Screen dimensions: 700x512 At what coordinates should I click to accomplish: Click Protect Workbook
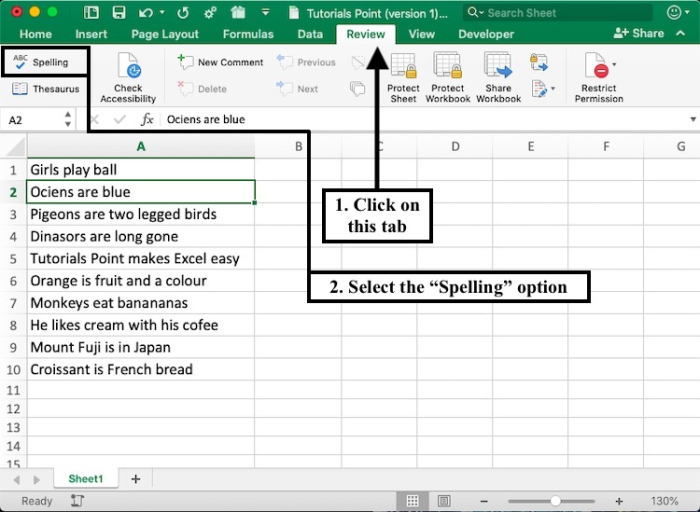448,78
